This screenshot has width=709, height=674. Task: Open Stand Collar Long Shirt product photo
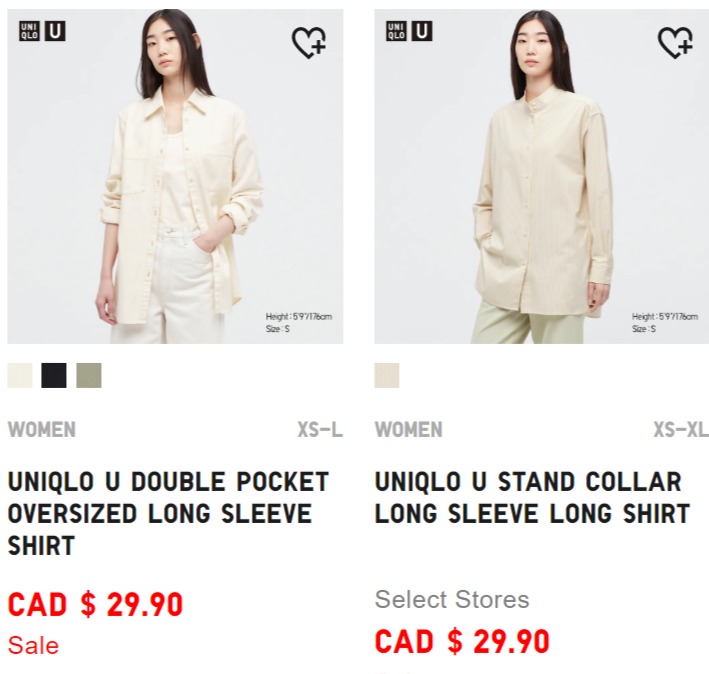pos(542,176)
